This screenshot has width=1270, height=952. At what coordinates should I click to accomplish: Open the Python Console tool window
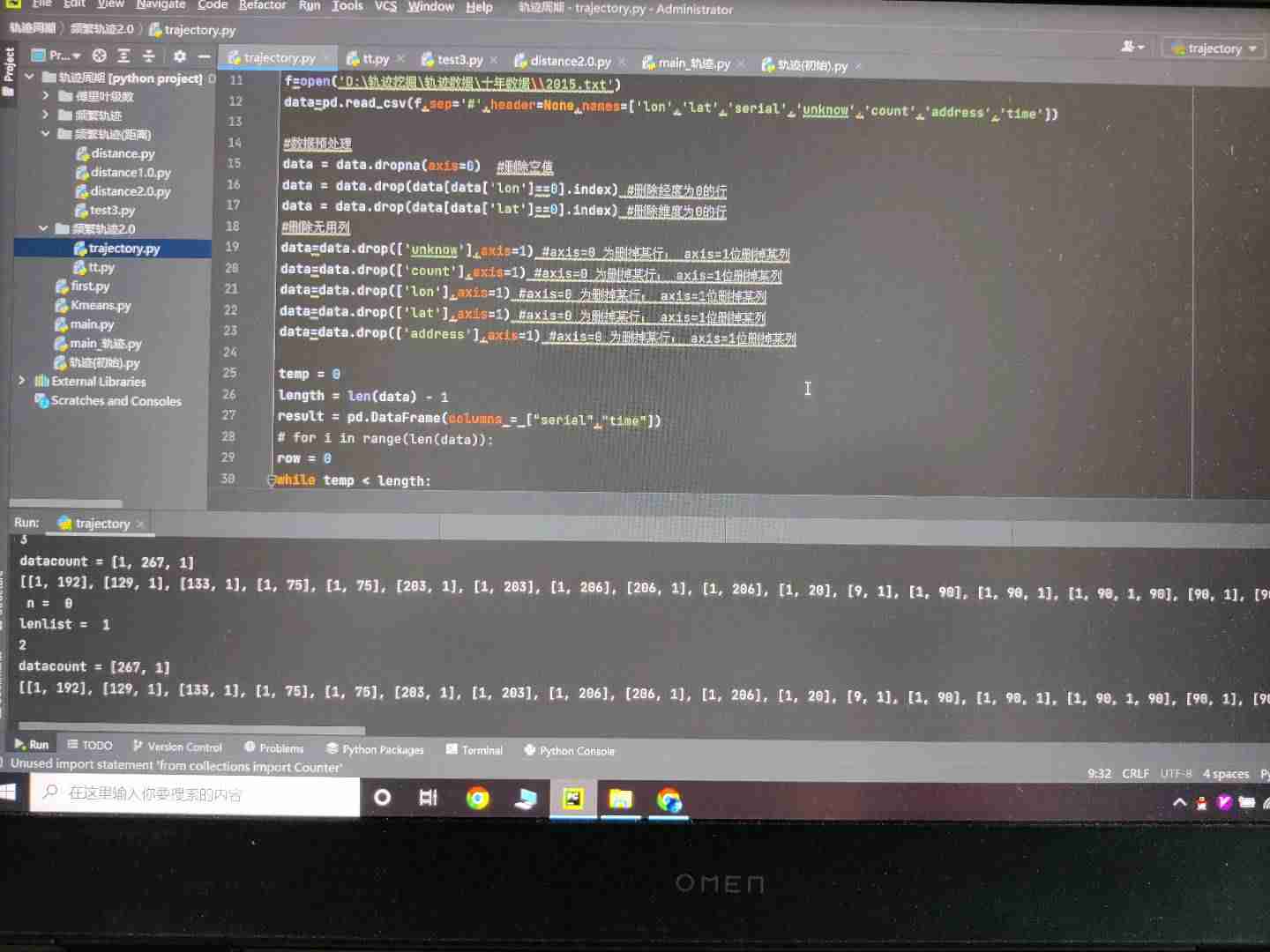pos(569,751)
